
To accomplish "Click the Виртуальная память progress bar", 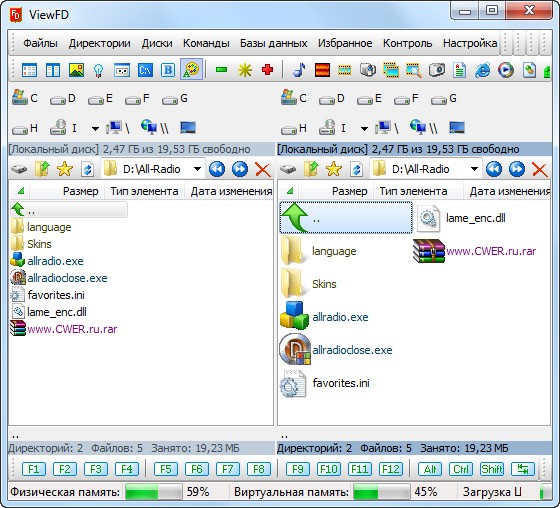I will tap(381, 492).
